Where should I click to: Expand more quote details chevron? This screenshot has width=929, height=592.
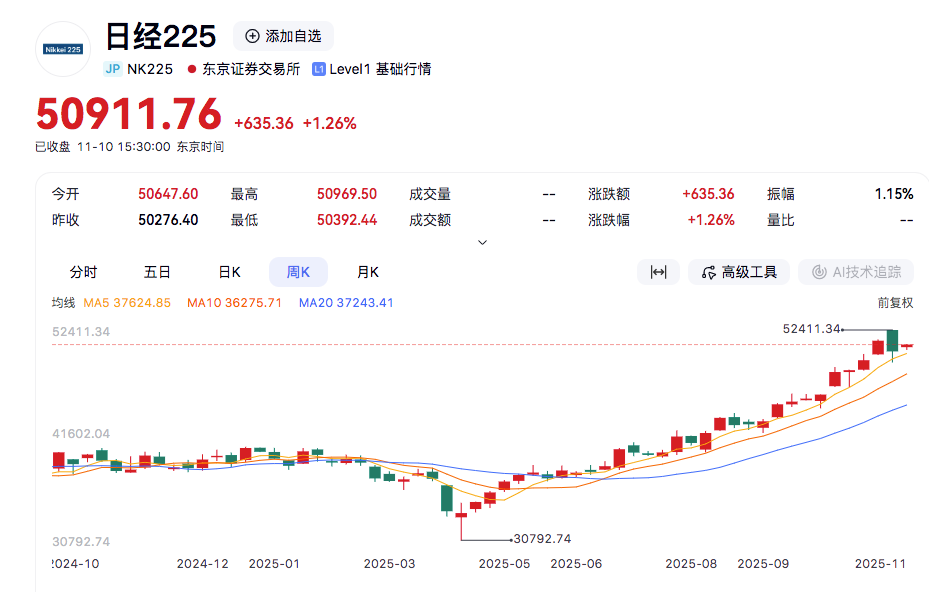pos(482,242)
